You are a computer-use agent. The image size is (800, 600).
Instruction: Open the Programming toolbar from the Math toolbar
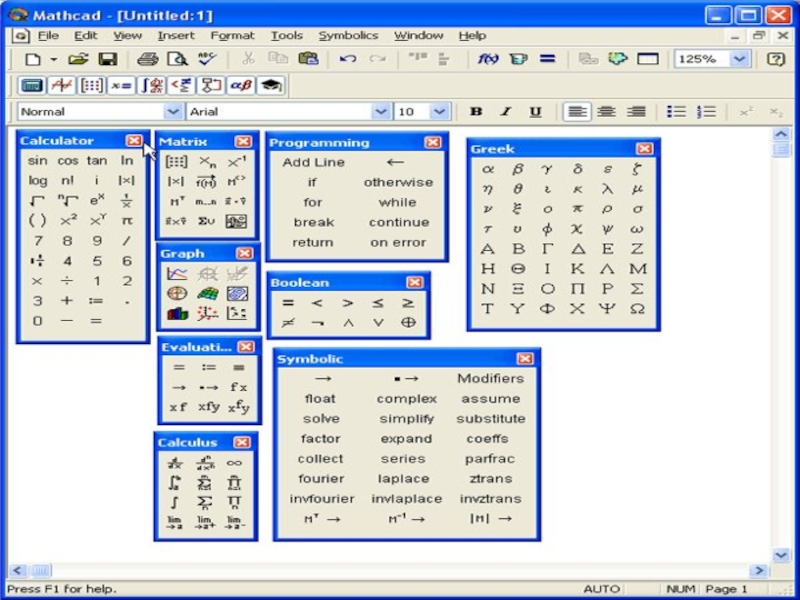coord(211,86)
